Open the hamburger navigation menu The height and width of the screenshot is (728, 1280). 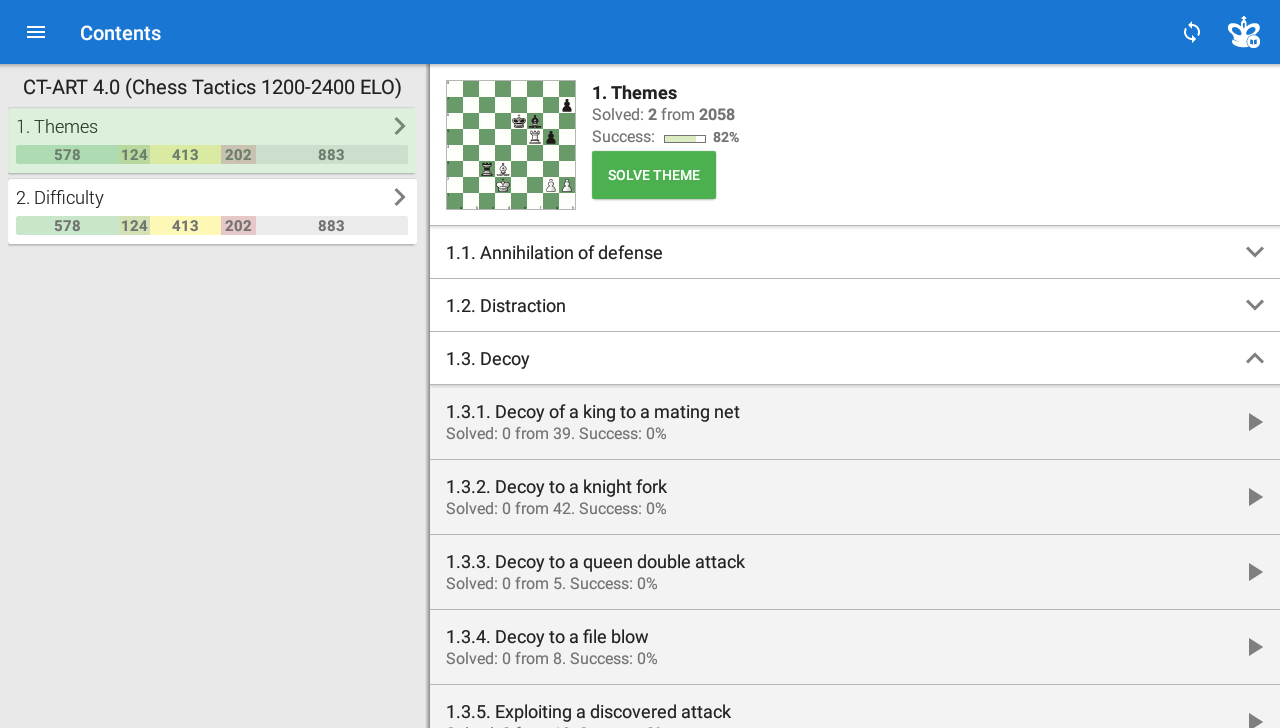tap(36, 32)
